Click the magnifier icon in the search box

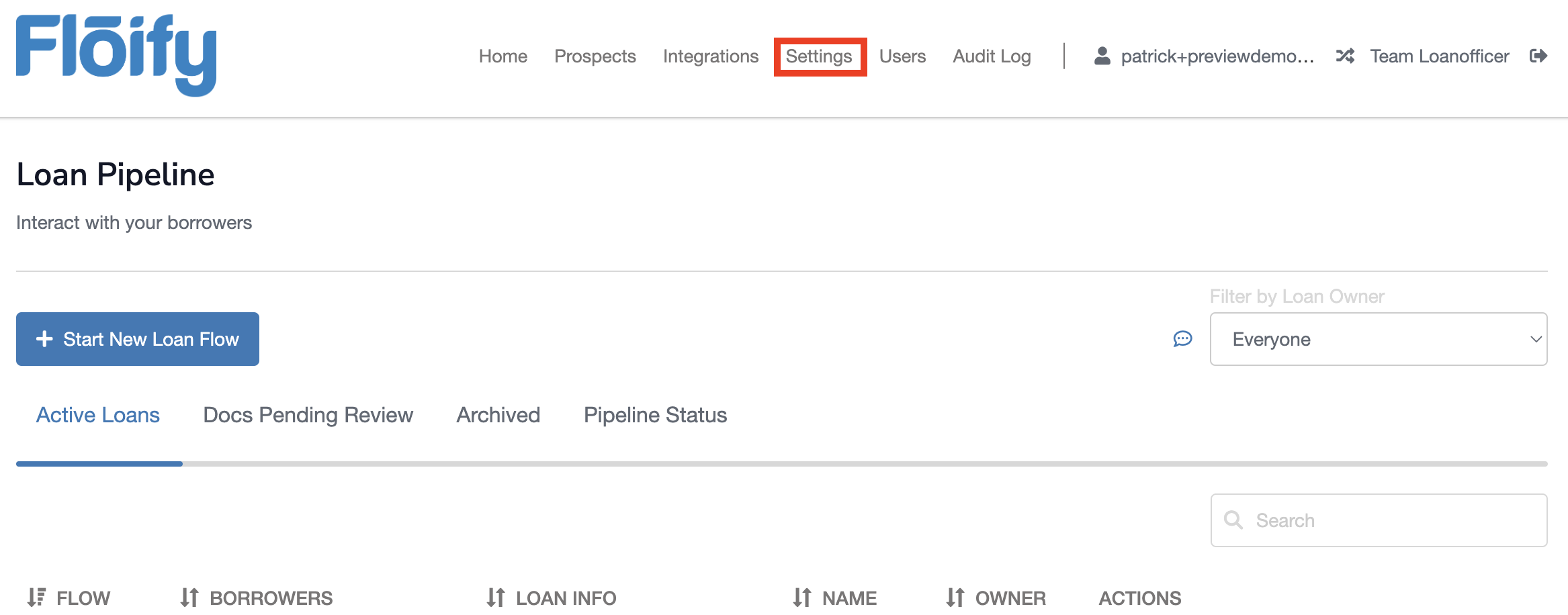pos(1234,520)
